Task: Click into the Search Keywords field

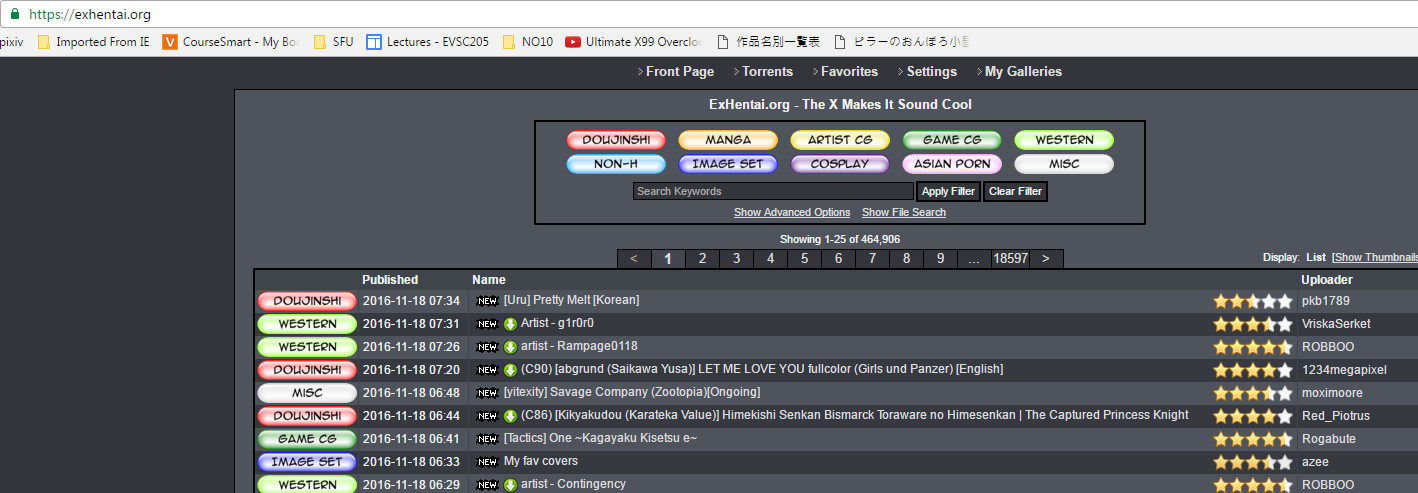Action: click(773, 191)
